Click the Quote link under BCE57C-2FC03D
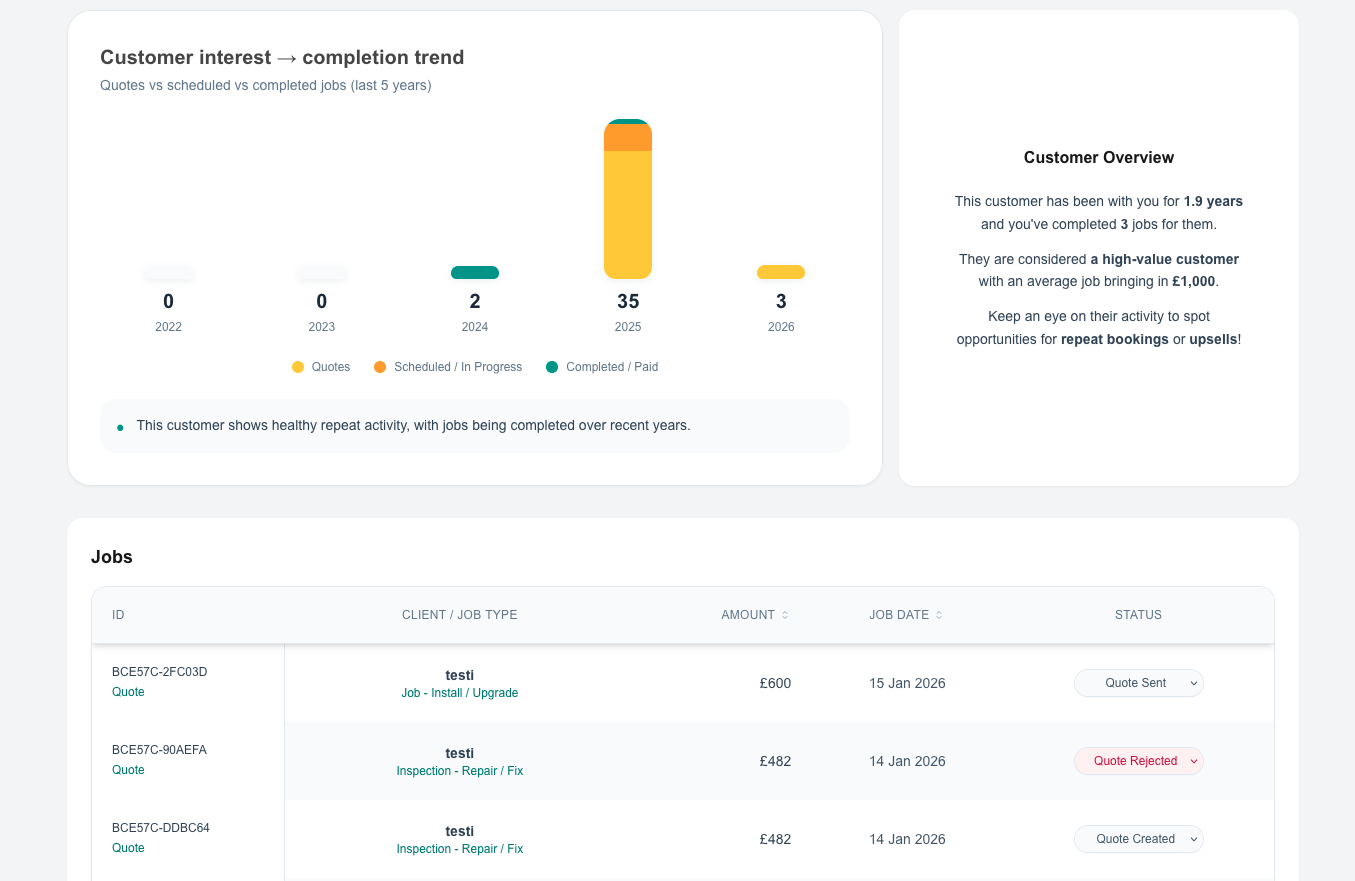Image resolution: width=1355 pixels, height=881 pixels. [x=128, y=692]
